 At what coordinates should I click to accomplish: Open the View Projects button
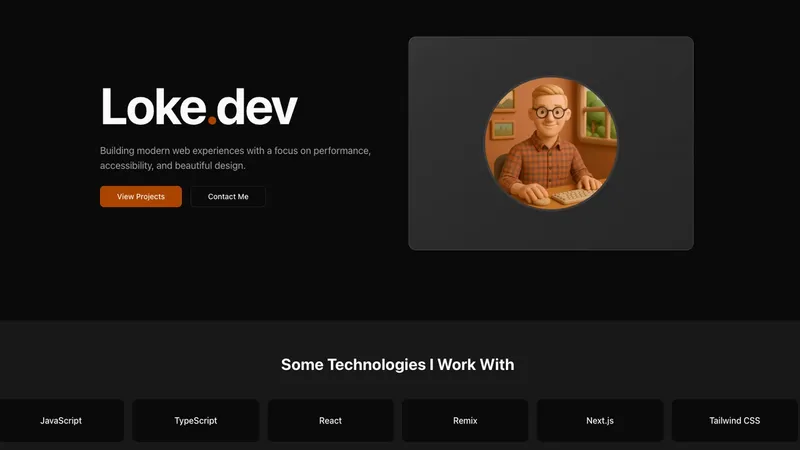point(141,196)
